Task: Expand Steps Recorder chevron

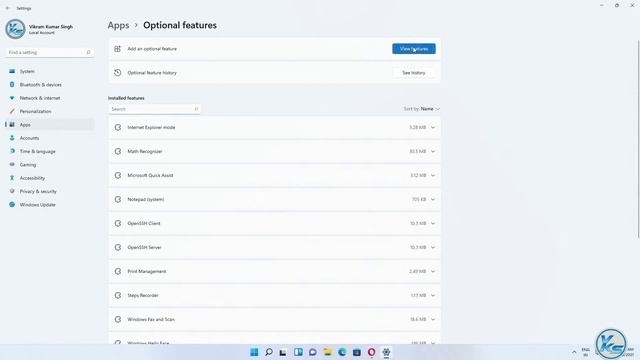Action: [433, 296]
